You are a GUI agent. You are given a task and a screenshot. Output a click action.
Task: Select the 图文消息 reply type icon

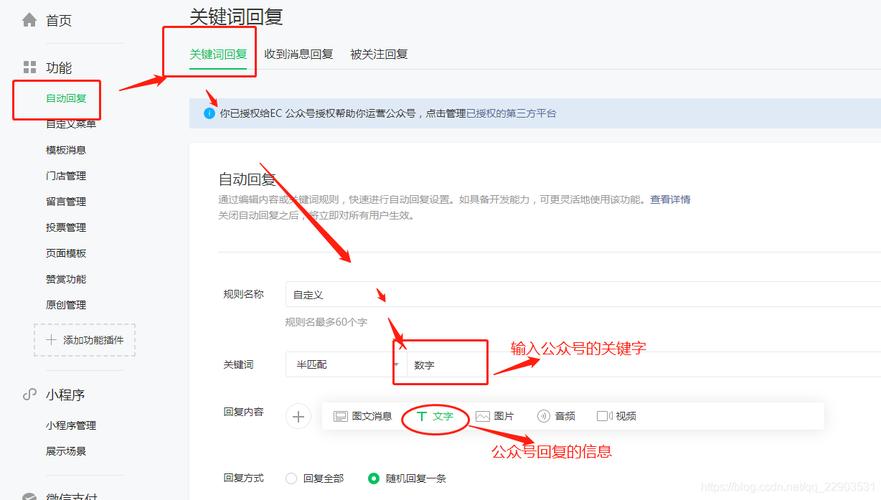(x=340, y=416)
